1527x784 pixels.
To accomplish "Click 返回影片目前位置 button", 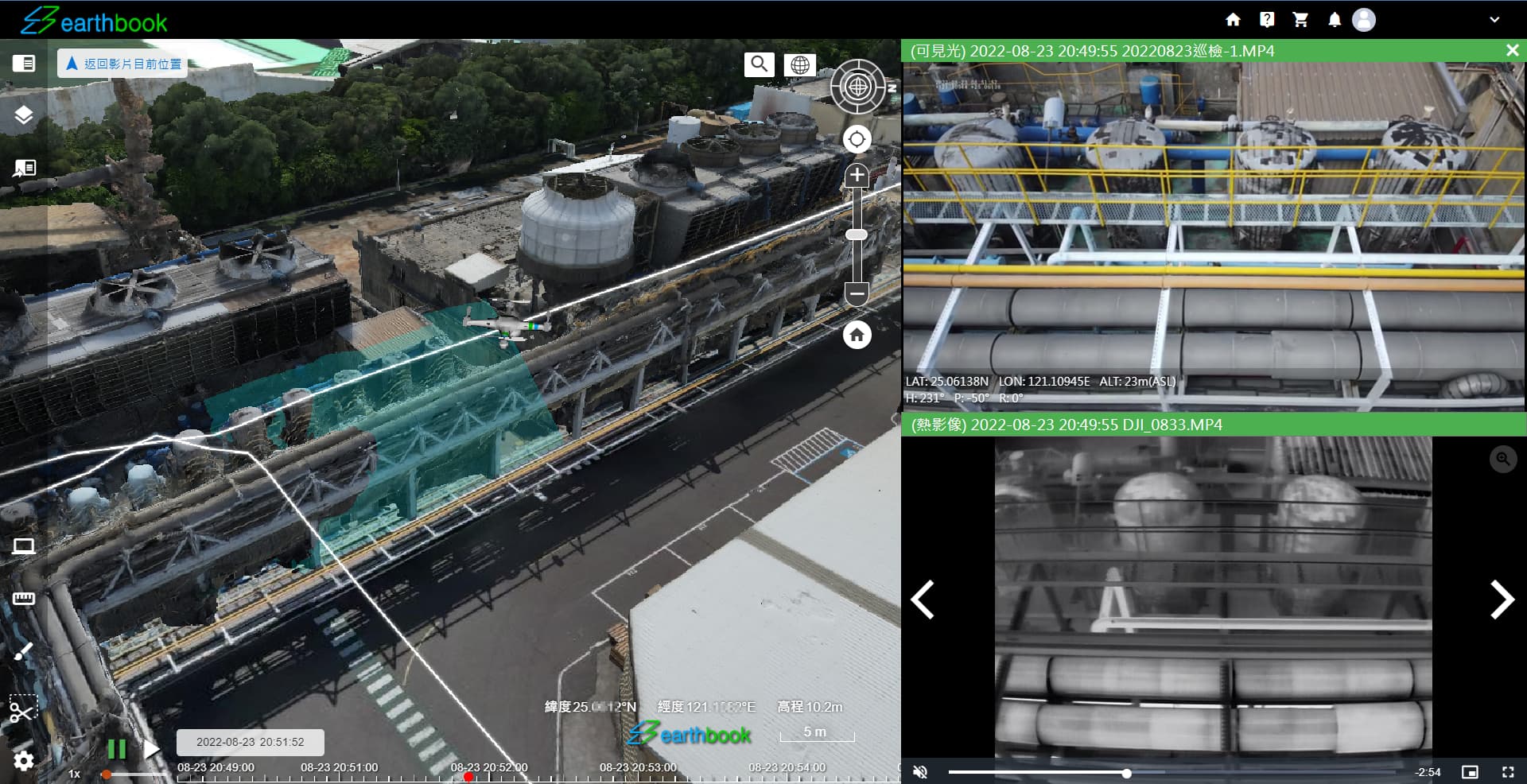I will pyautogui.click(x=123, y=64).
